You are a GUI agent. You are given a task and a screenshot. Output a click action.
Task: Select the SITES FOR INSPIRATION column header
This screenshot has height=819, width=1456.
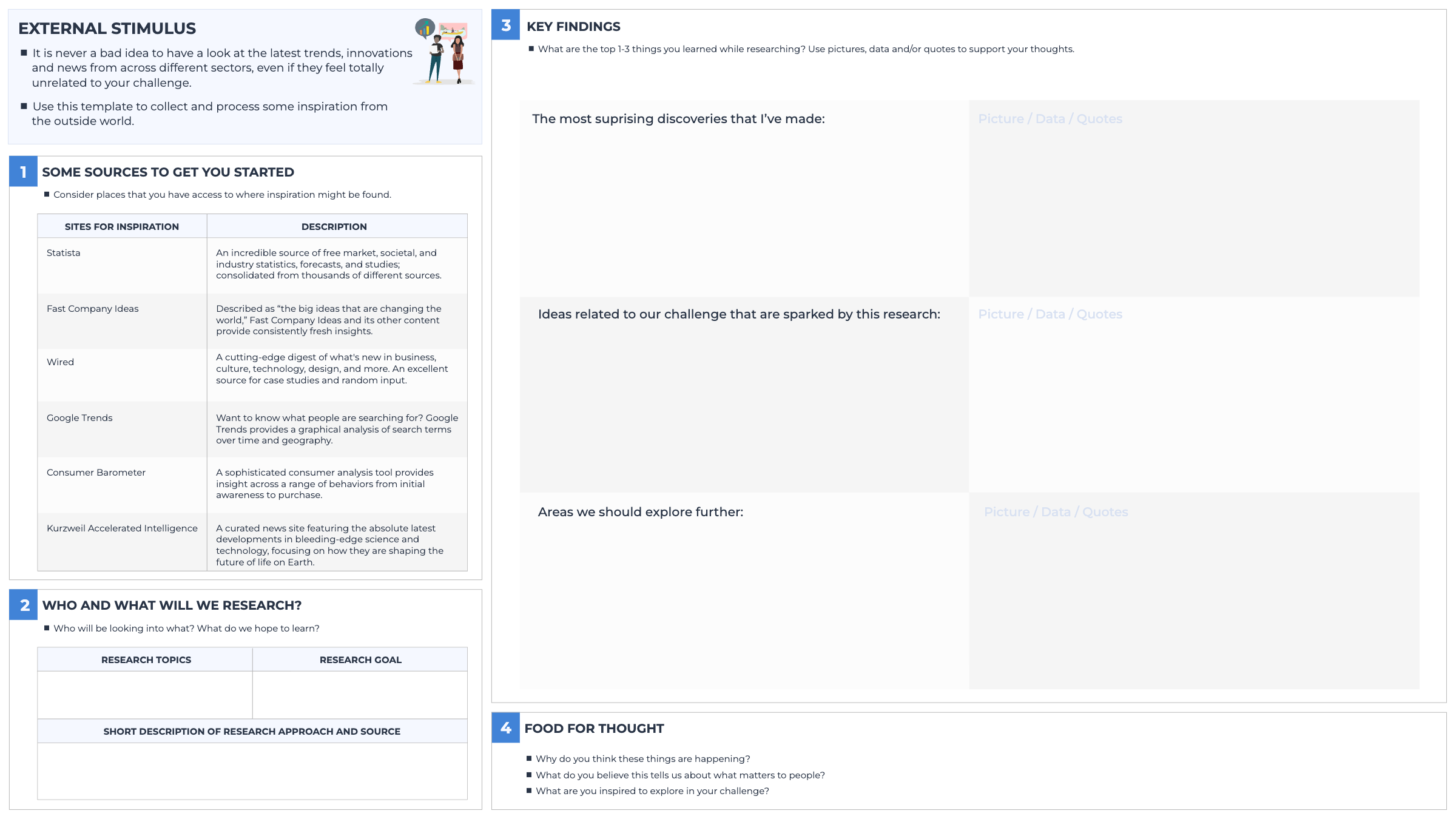coord(122,226)
